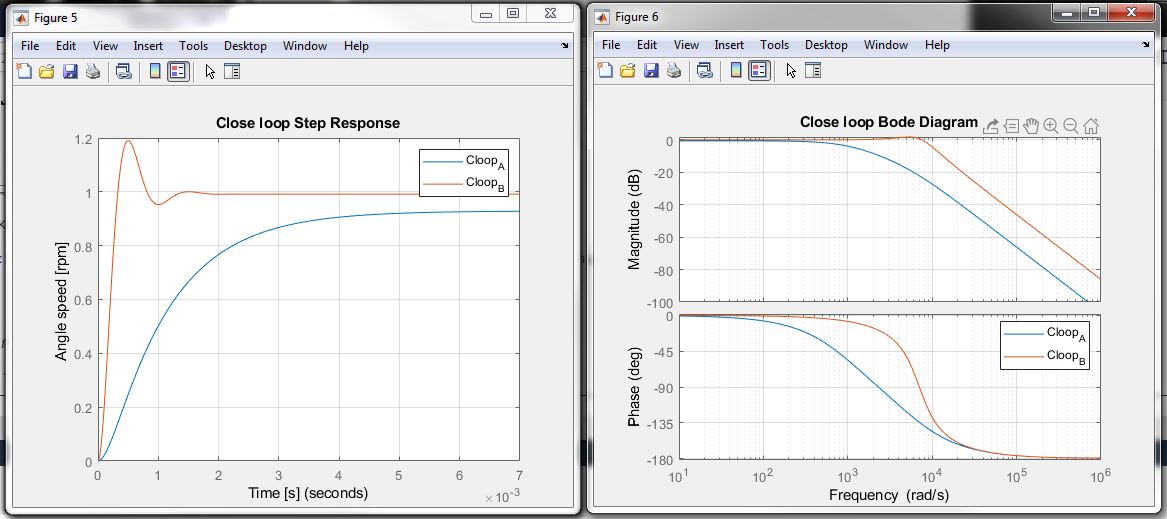Click New Figure icon in Figure 6 toolbar

(x=605, y=71)
